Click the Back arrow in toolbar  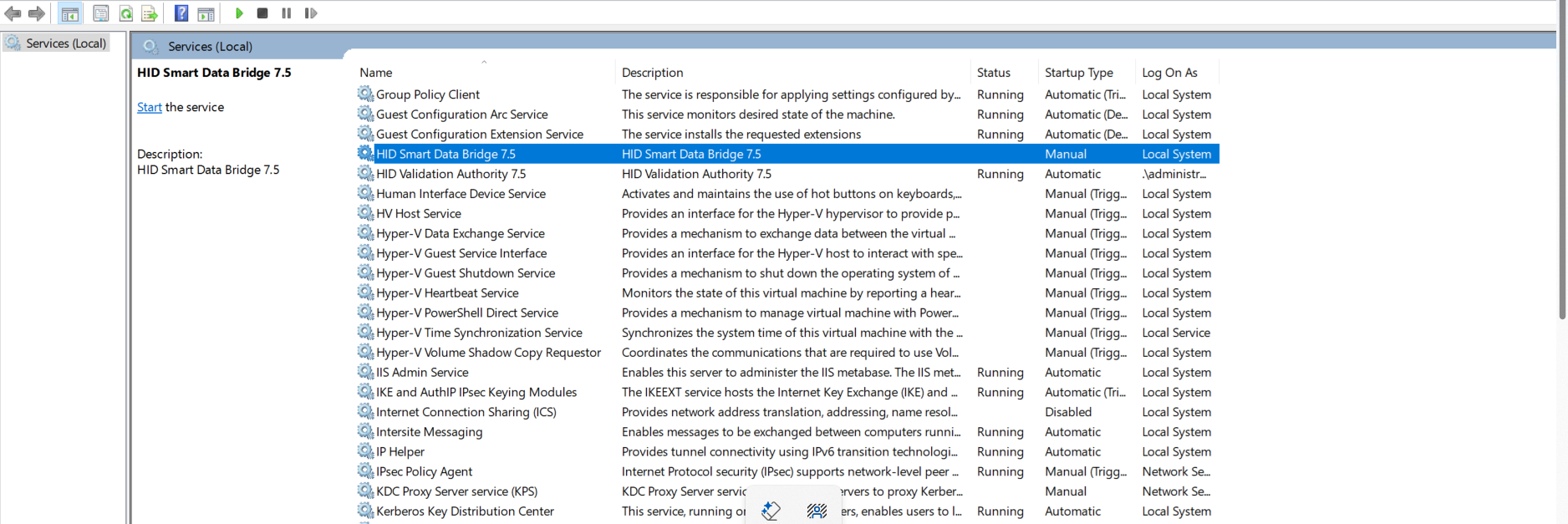click(x=13, y=13)
